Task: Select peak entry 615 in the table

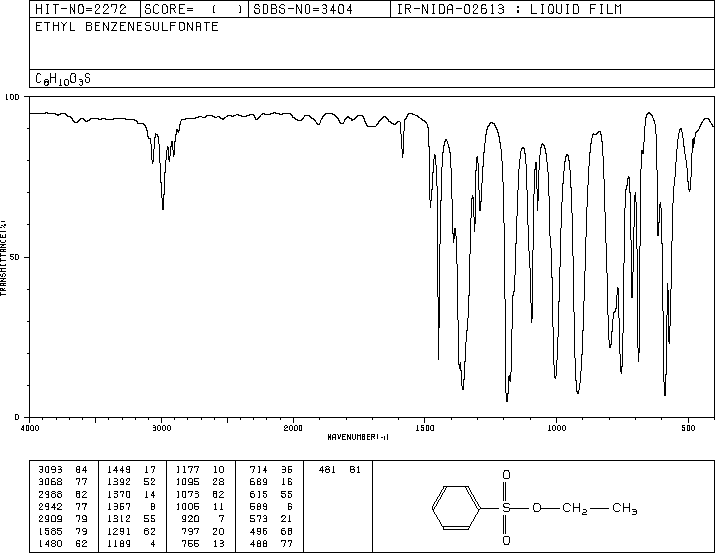Action: tap(259, 494)
